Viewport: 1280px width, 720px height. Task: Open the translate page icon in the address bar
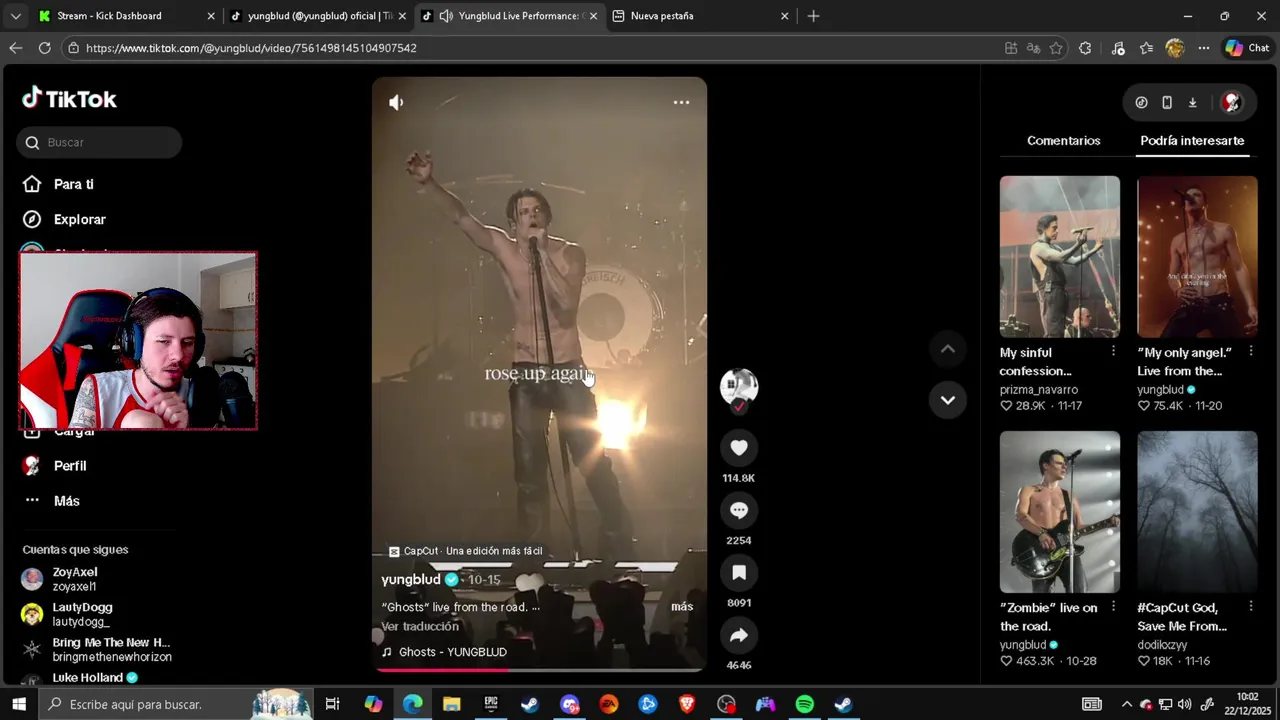(1033, 48)
